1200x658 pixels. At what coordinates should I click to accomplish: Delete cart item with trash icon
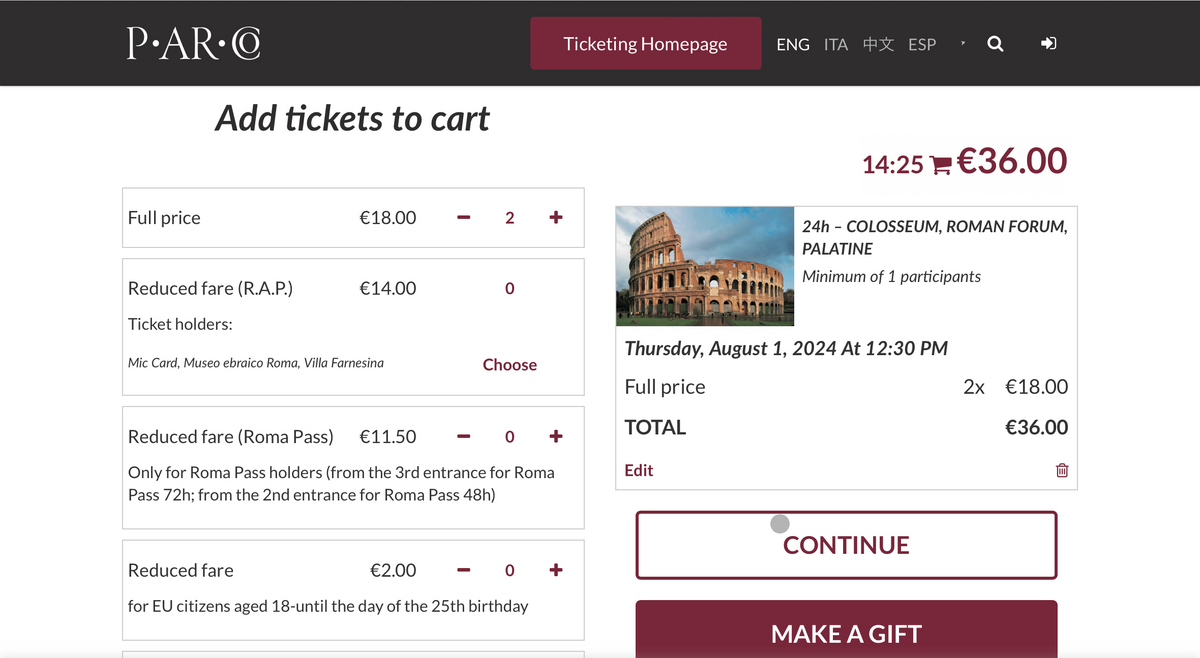point(1062,470)
